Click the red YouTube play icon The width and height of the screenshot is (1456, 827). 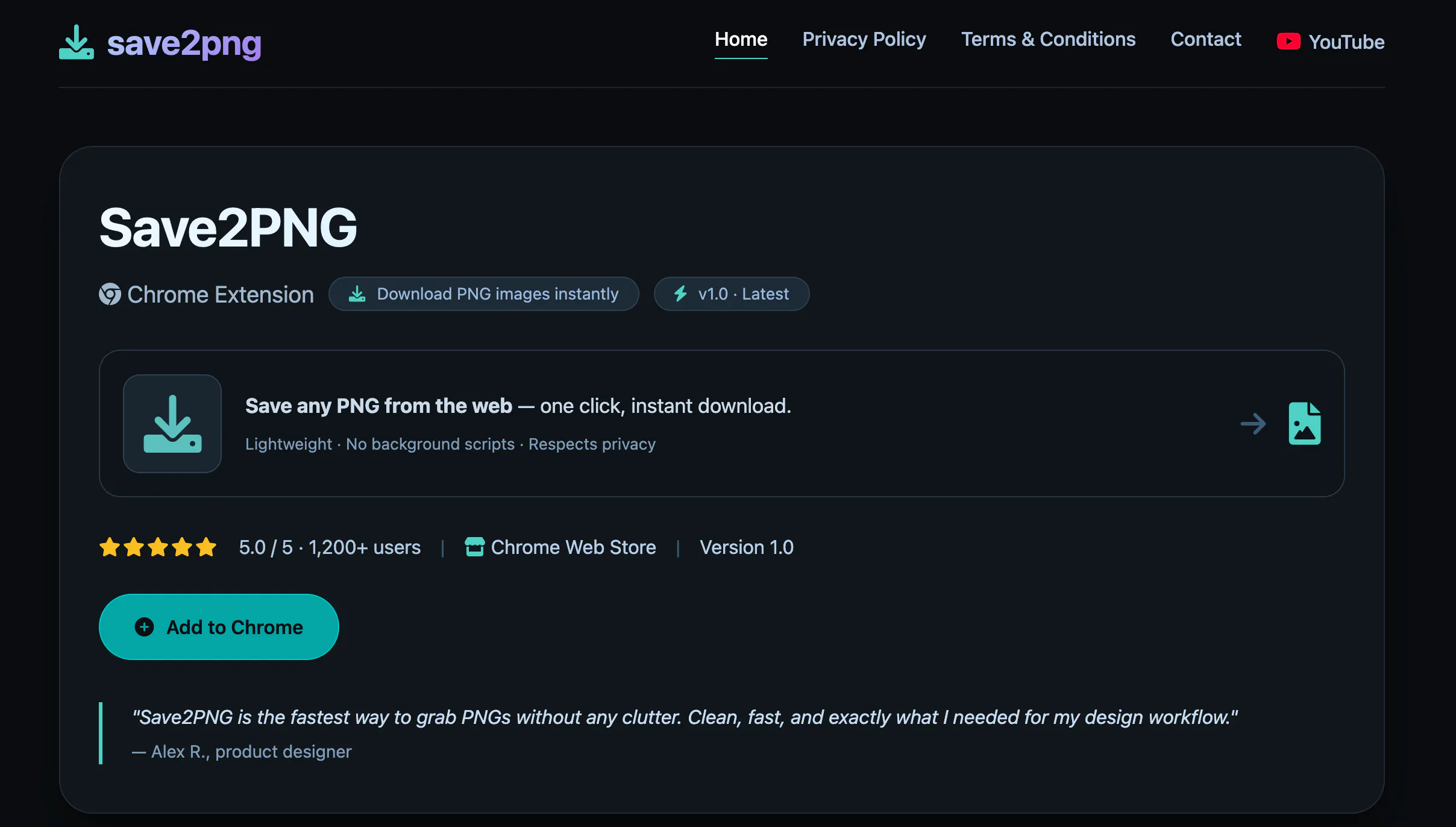(x=1288, y=42)
